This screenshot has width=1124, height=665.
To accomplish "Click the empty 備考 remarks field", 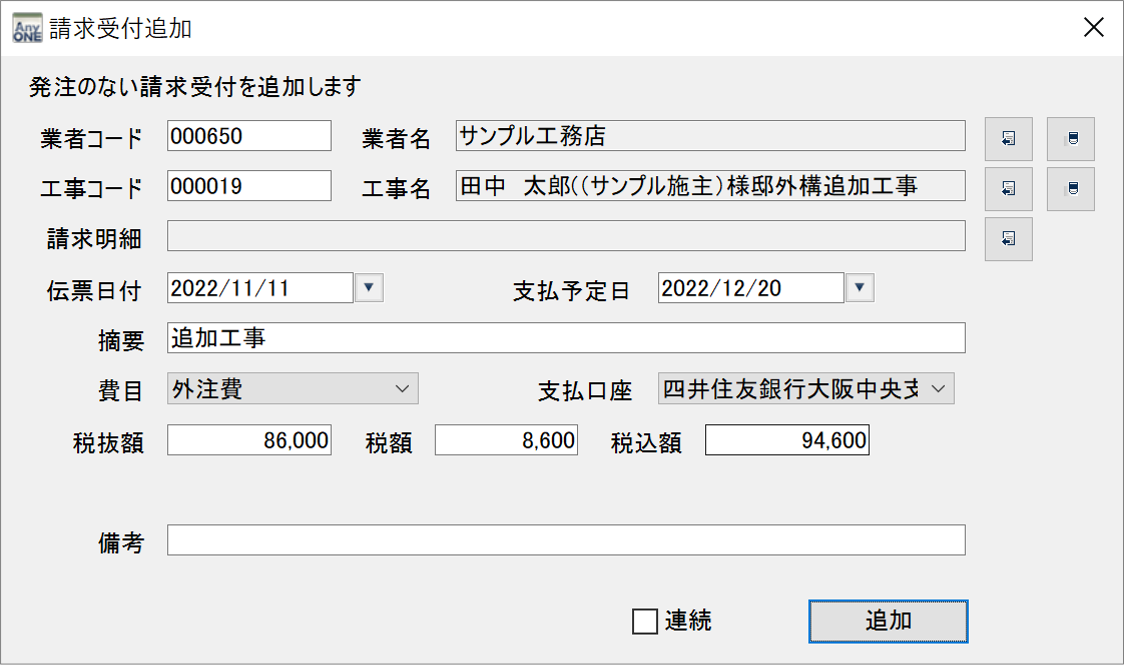I will pos(565,541).
